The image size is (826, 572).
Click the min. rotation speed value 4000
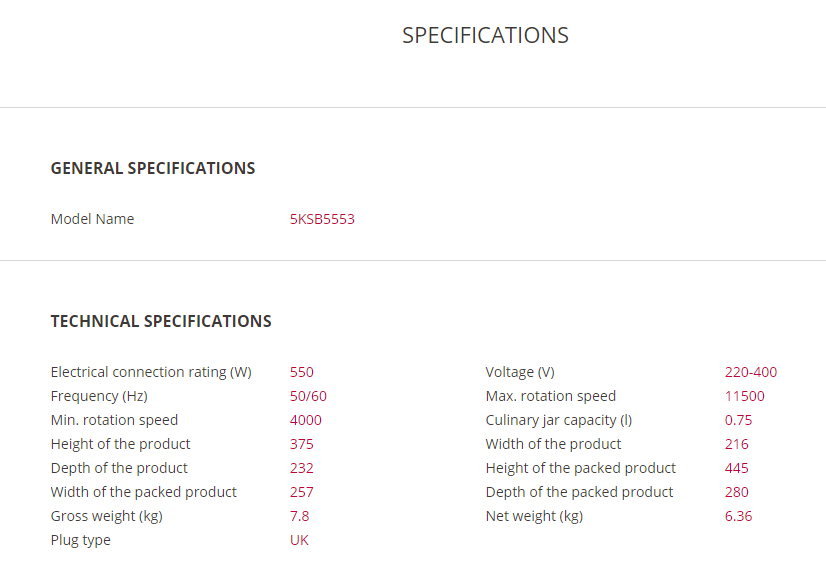click(306, 420)
